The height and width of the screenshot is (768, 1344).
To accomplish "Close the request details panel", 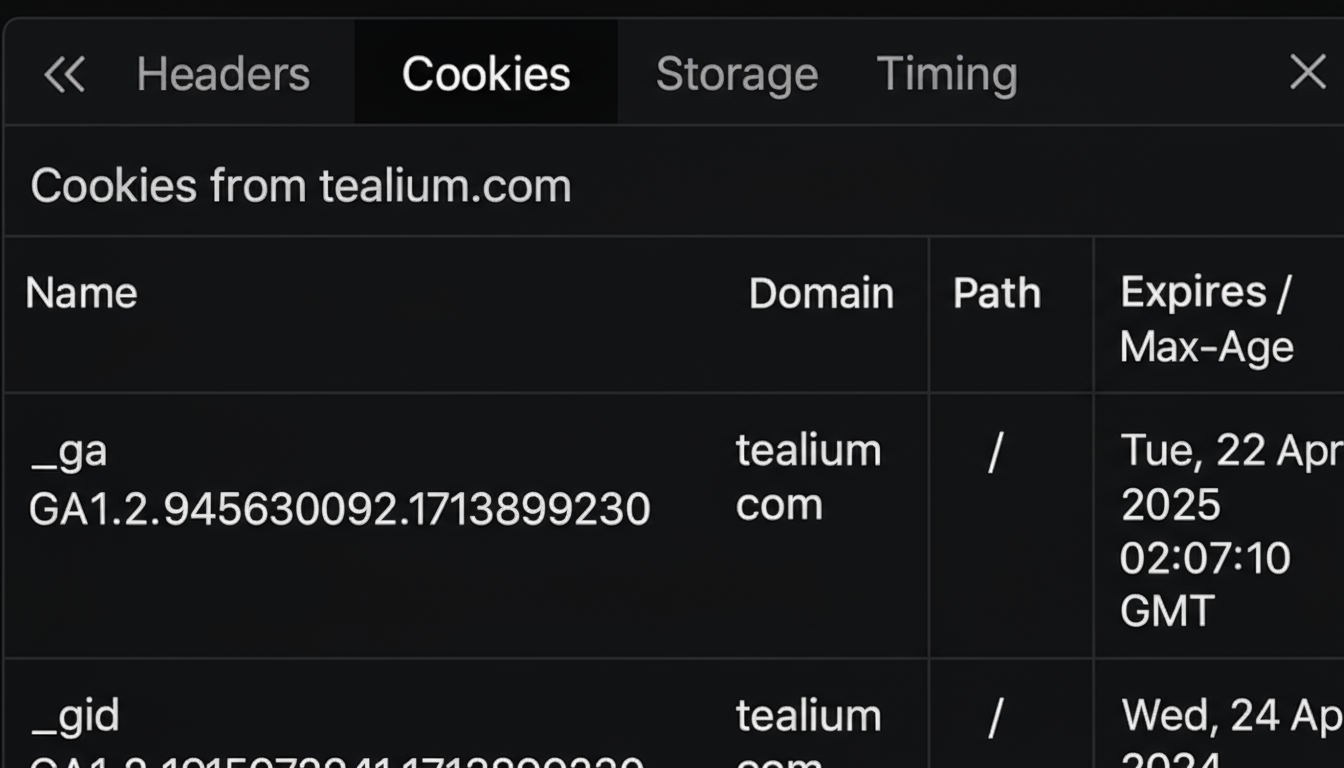I will click(x=1307, y=73).
